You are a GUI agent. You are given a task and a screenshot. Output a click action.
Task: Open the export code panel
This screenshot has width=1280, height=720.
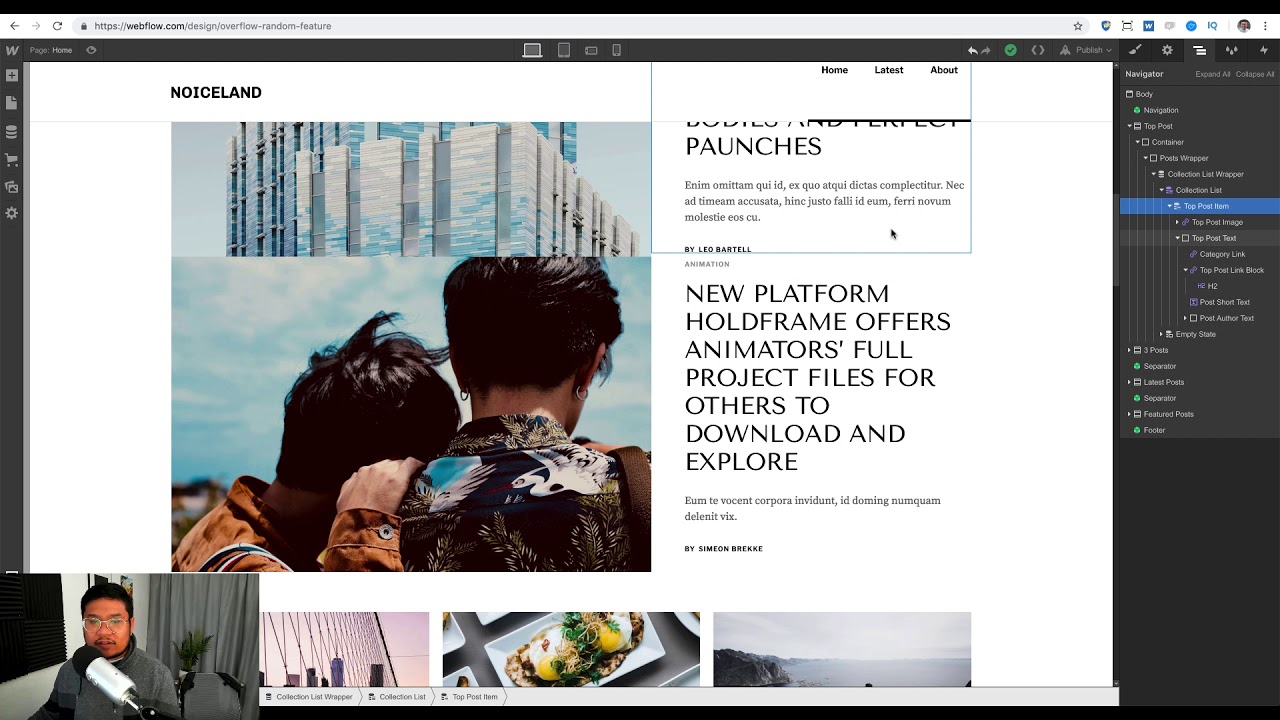[1038, 50]
